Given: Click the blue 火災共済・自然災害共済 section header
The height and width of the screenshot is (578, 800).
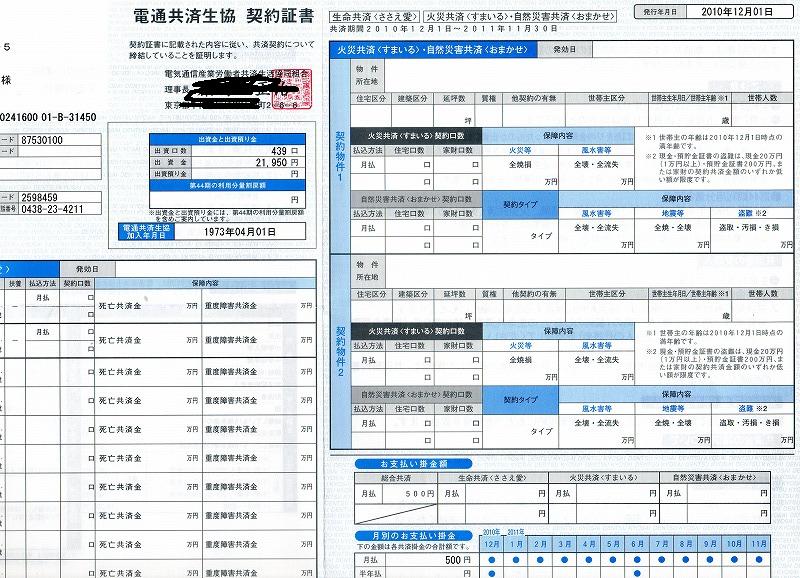Looking at the screenshot, I should 434,50.
